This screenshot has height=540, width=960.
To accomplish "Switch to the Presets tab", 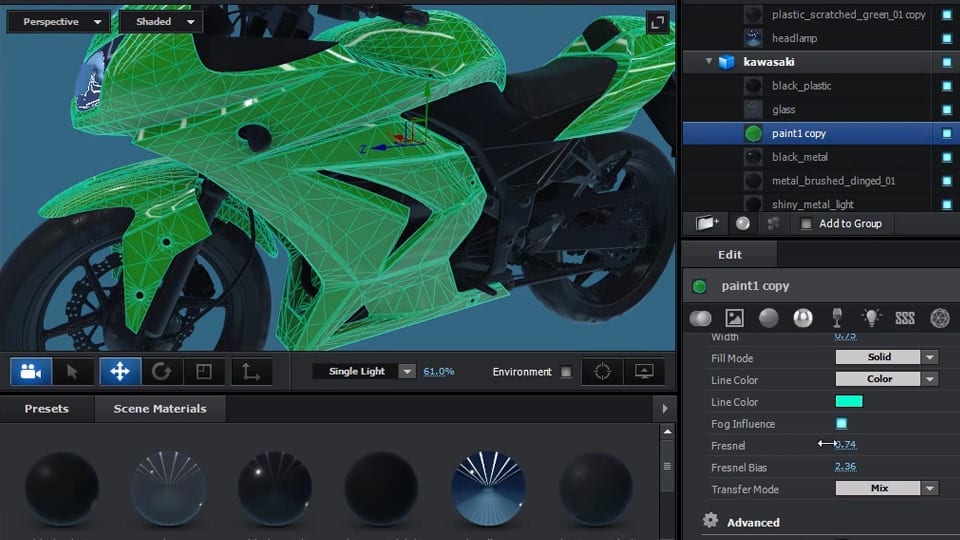I will 47,409.
